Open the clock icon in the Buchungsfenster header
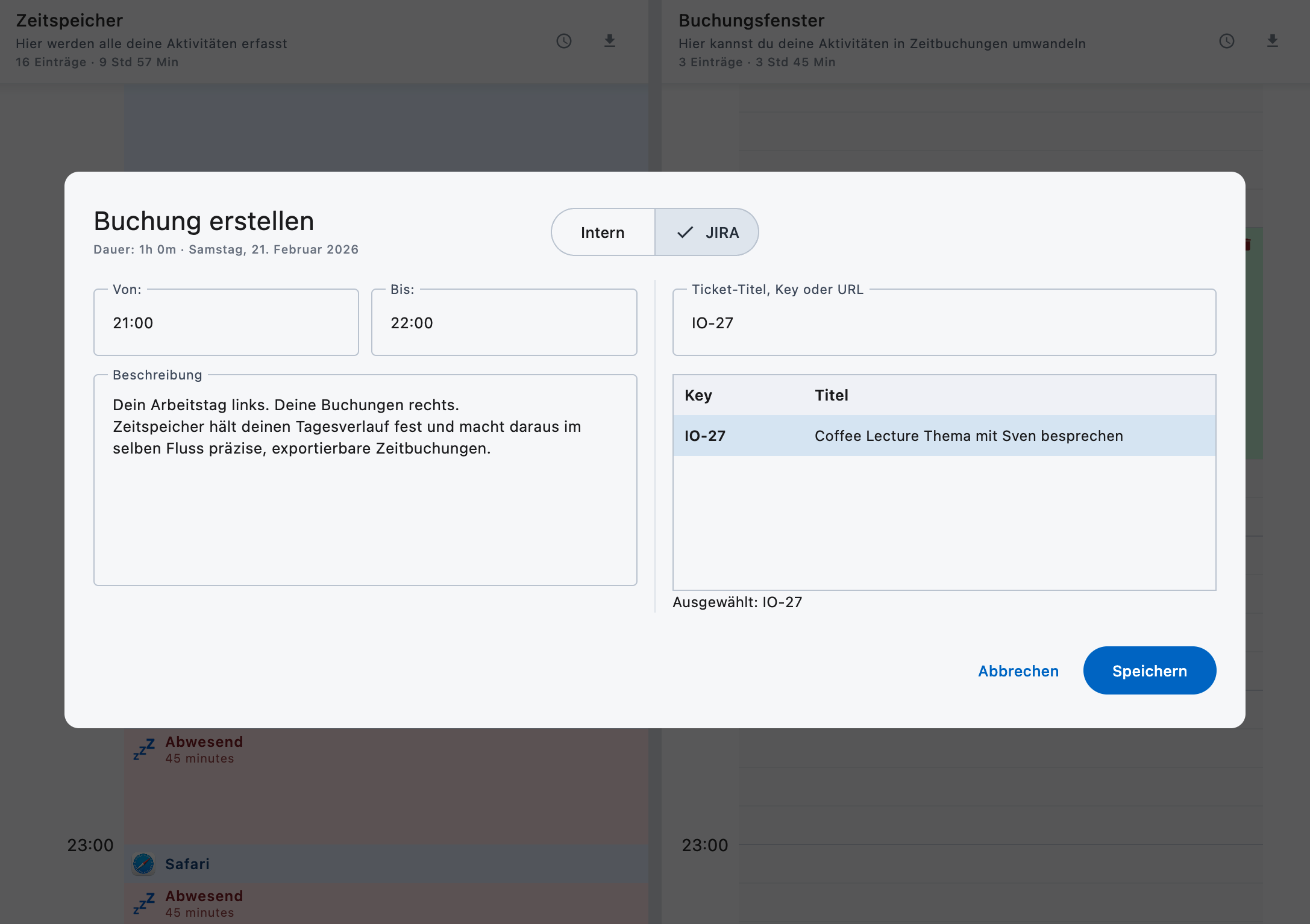 coord(1226,42)
